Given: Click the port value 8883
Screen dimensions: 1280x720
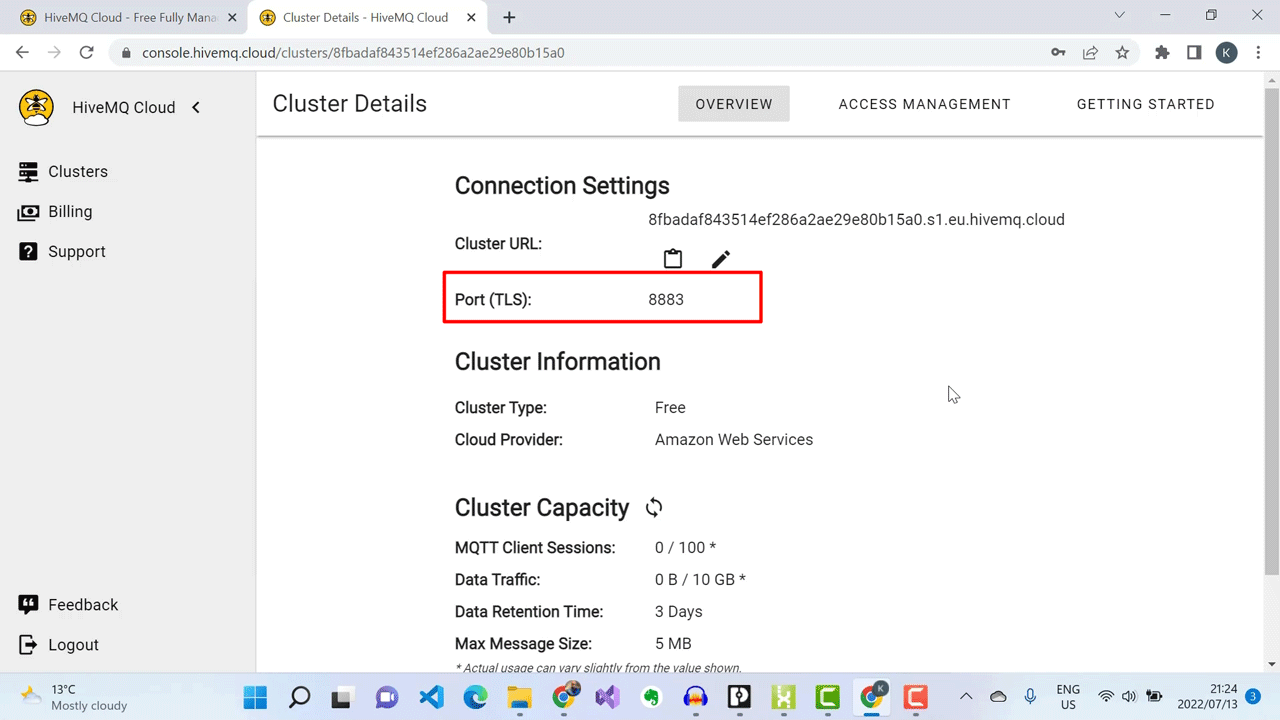Looking at the screenshot, I should tap(666, 299).
